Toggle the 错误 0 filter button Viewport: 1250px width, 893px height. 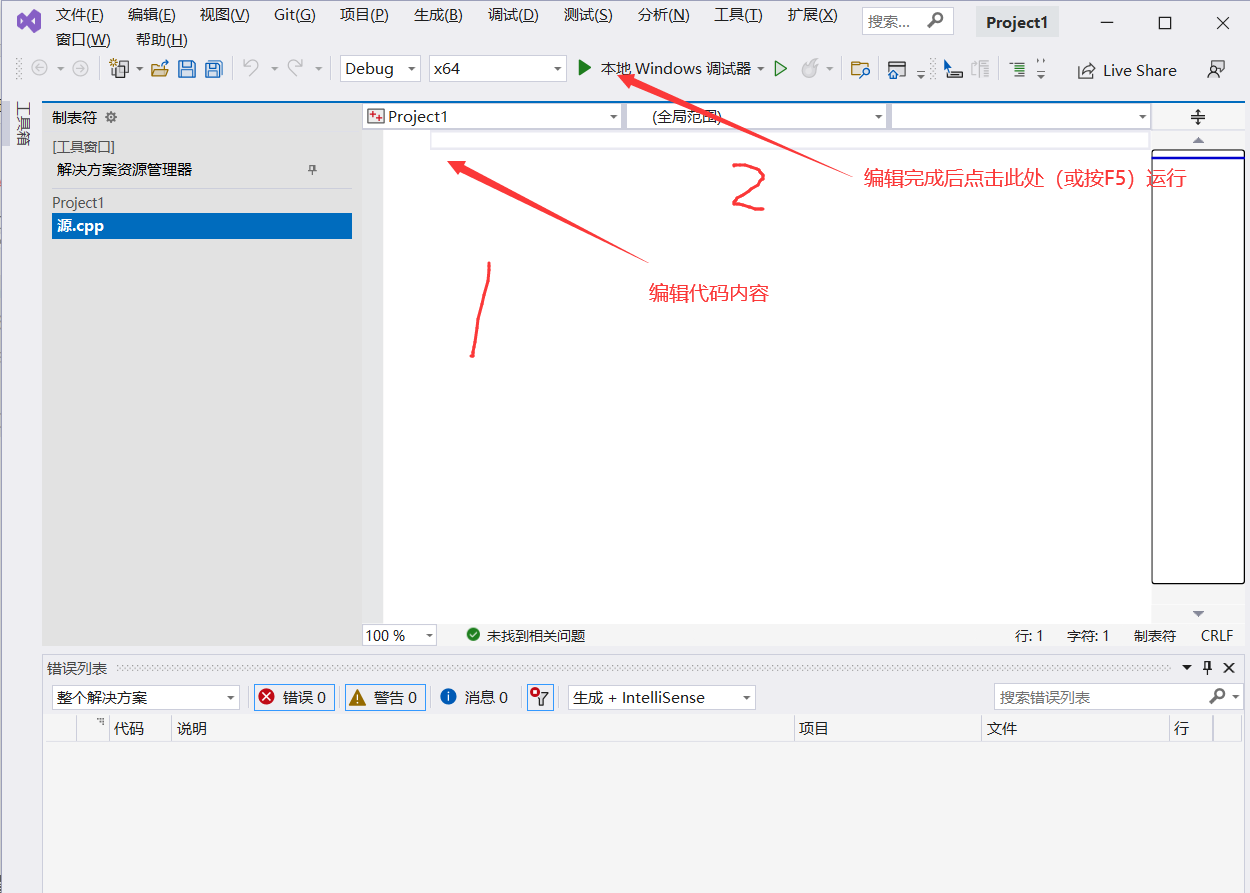(x=294, y=697)
